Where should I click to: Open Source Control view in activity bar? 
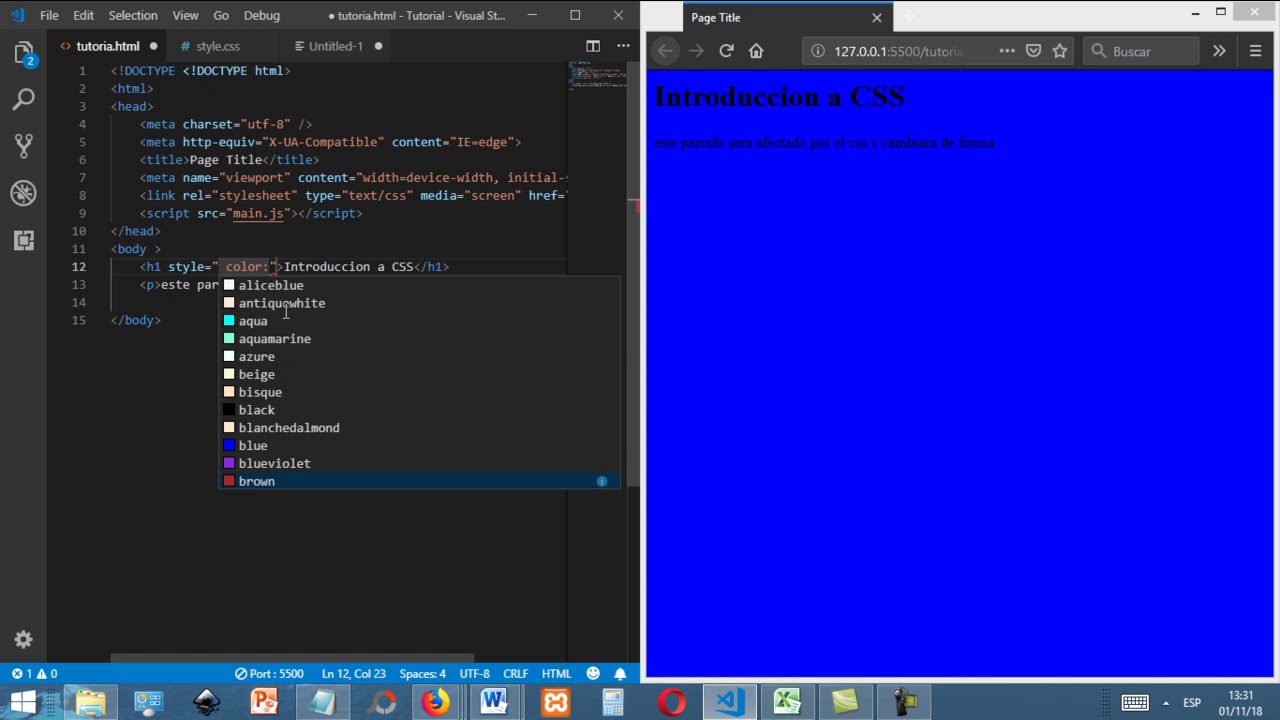click(24, 146)
